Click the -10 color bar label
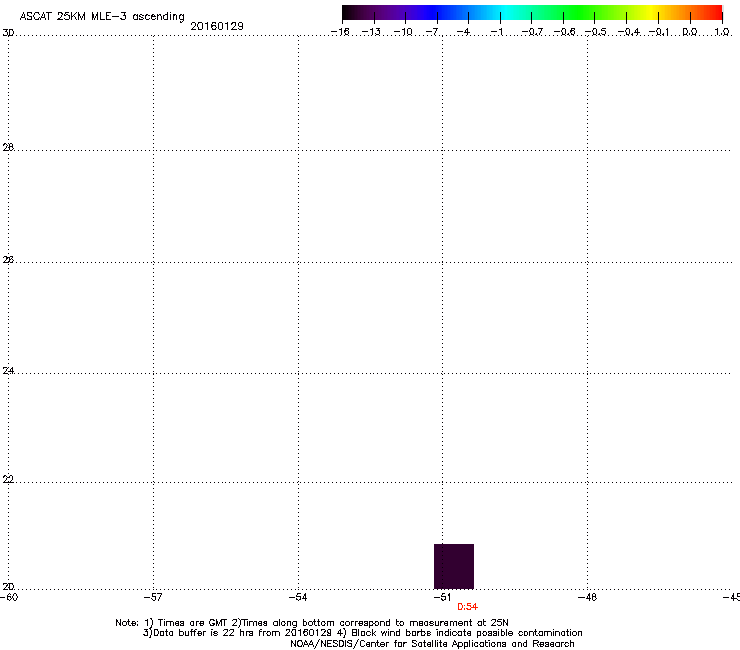740x650 pixels. tap(403, 32)
